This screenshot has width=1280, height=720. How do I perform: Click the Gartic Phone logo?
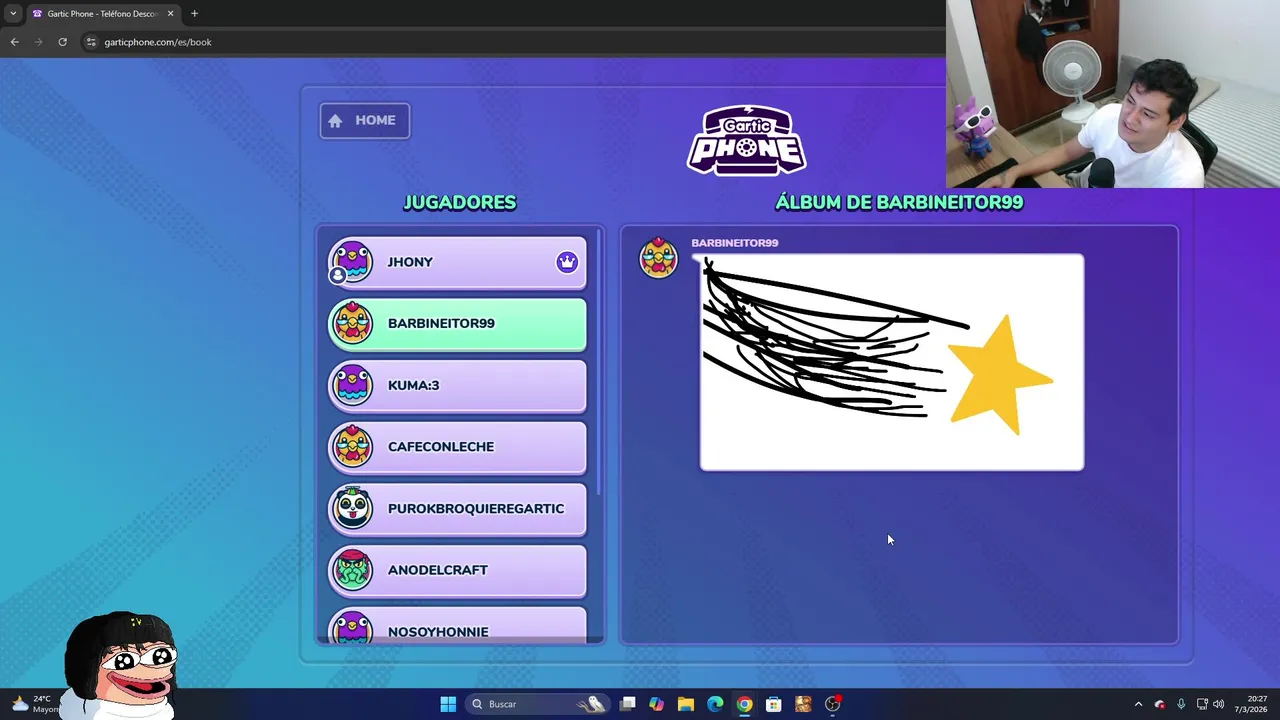pyautogui.click(x=747, y=141)
